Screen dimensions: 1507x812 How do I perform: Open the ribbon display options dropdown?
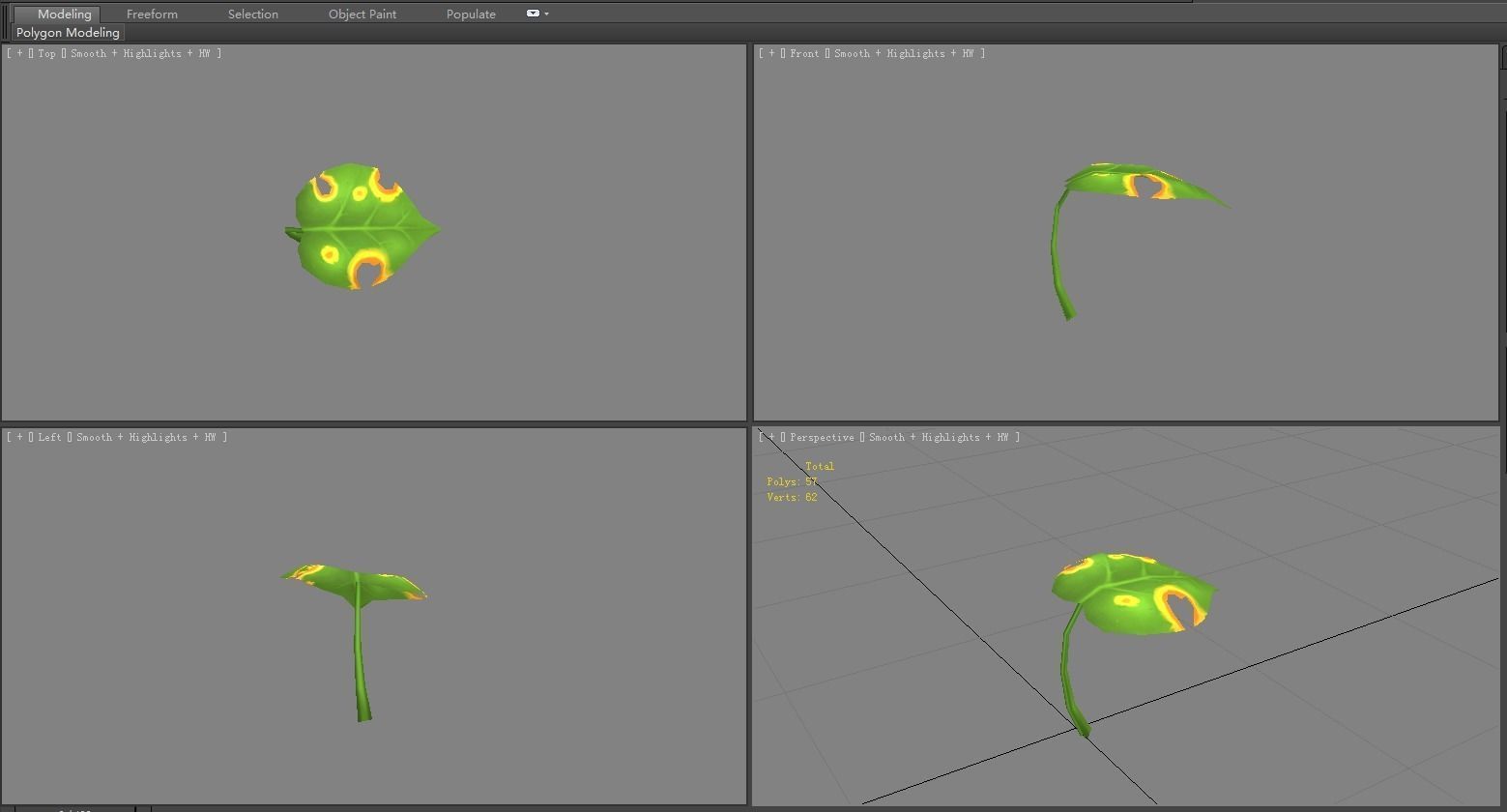point(537,14)
